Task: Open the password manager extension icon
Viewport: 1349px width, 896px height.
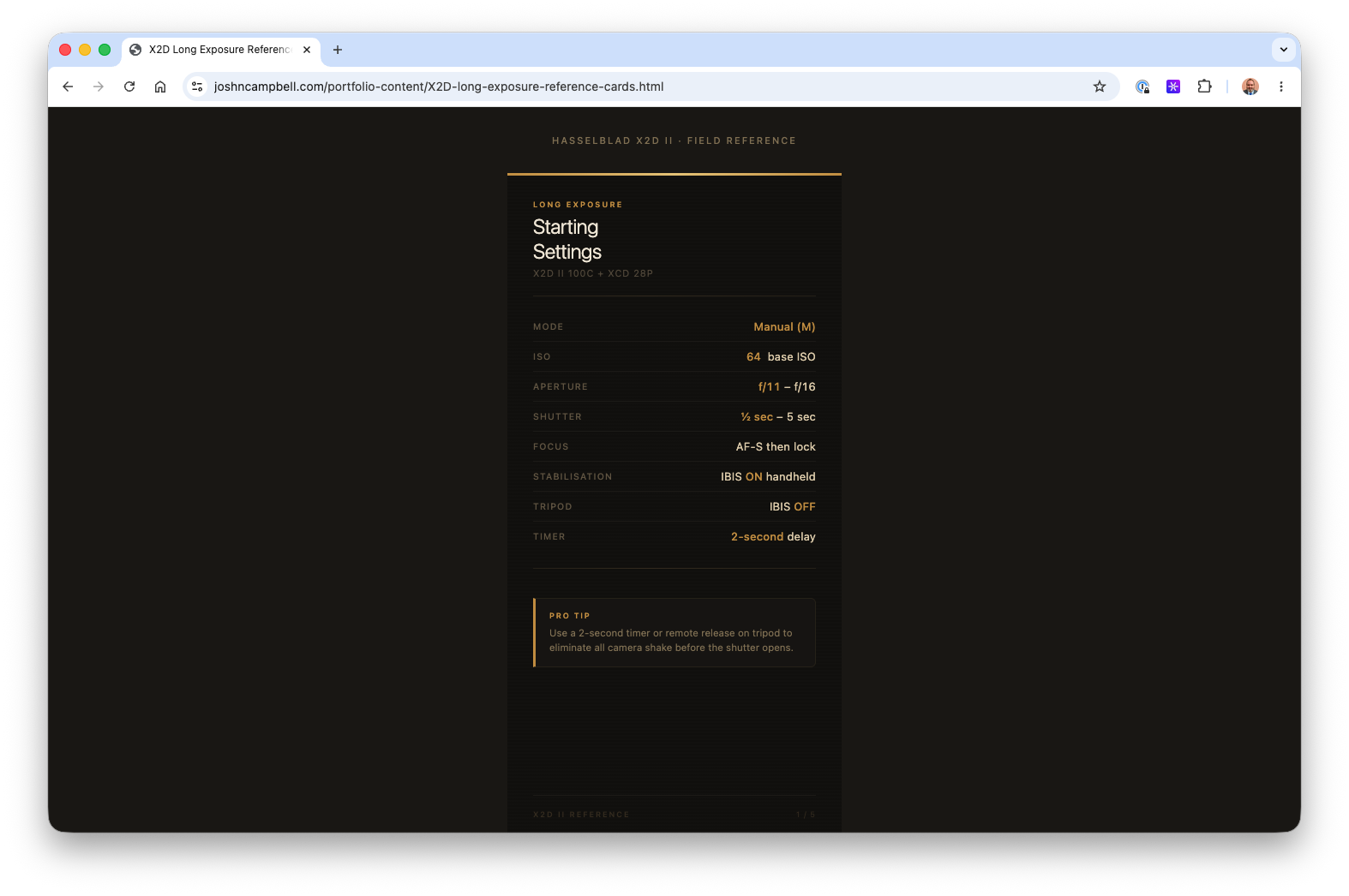Action: click(1142, 87)
